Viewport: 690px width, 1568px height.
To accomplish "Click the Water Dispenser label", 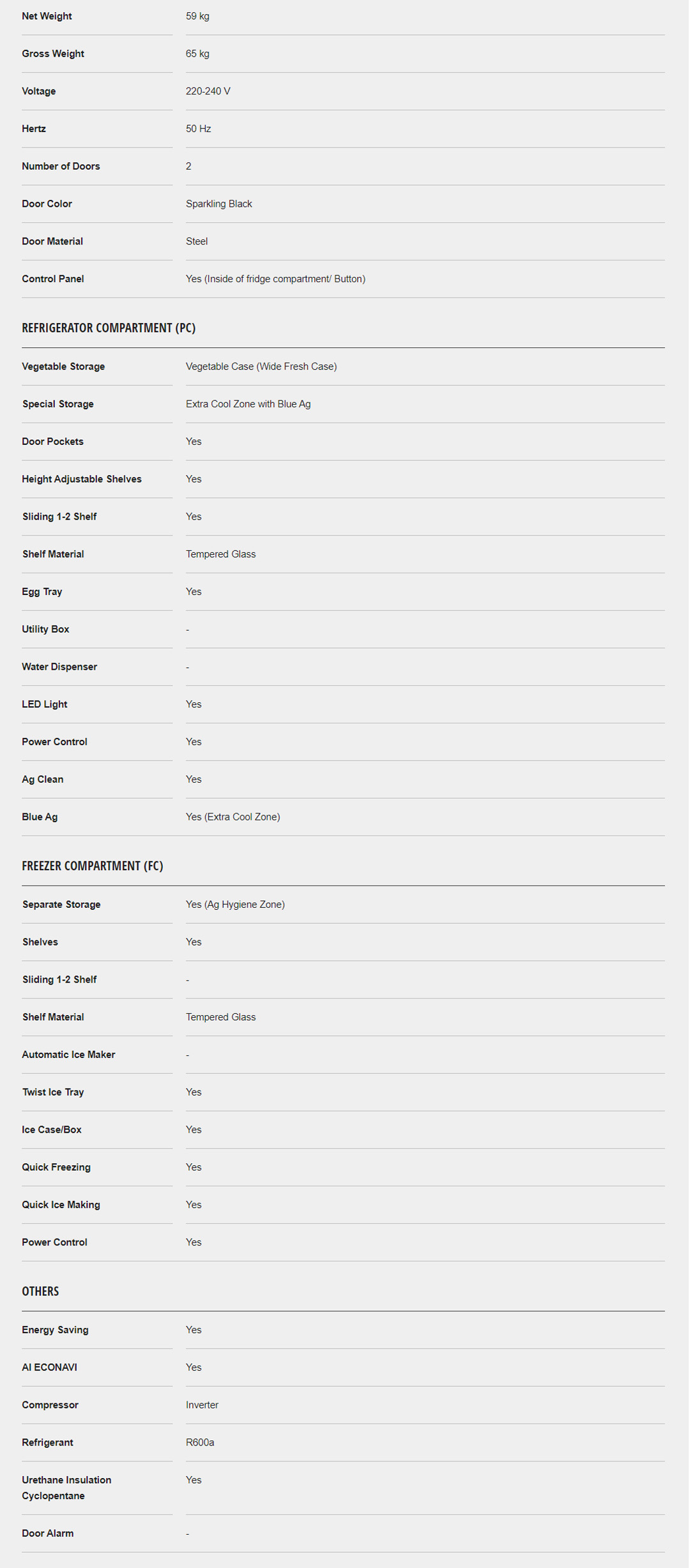I will pyautogui.click(x=59, y=667).
